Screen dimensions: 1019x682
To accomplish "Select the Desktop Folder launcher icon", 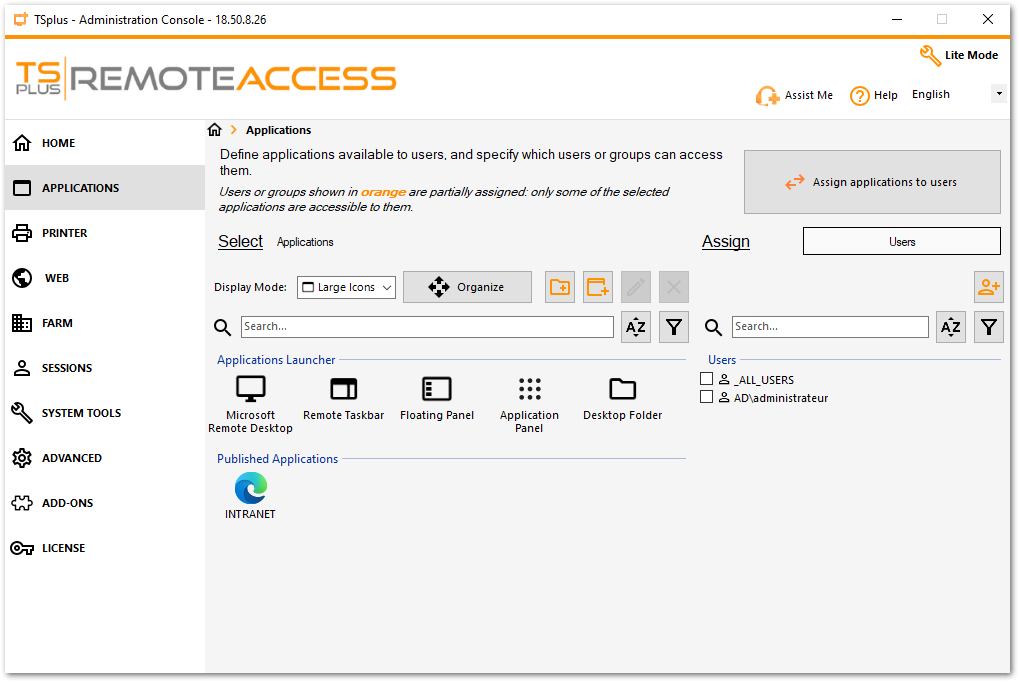I will coord(622,390).
